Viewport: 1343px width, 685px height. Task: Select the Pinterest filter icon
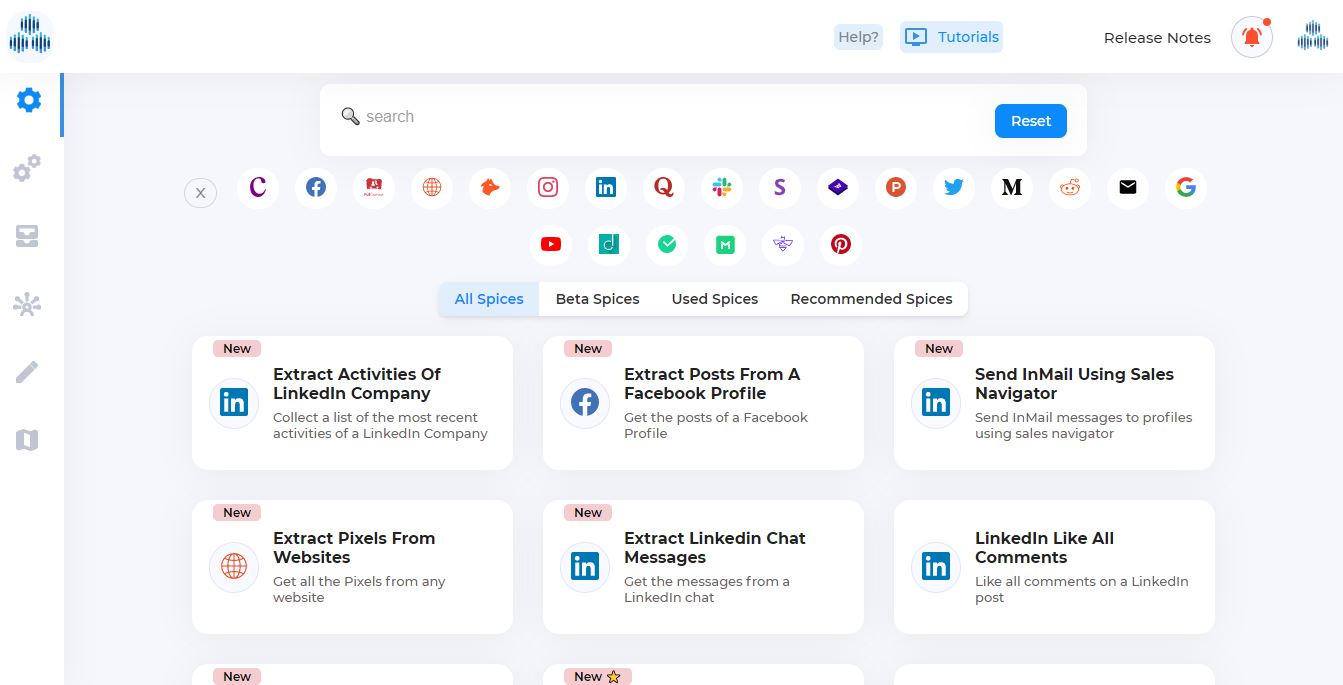841,244
